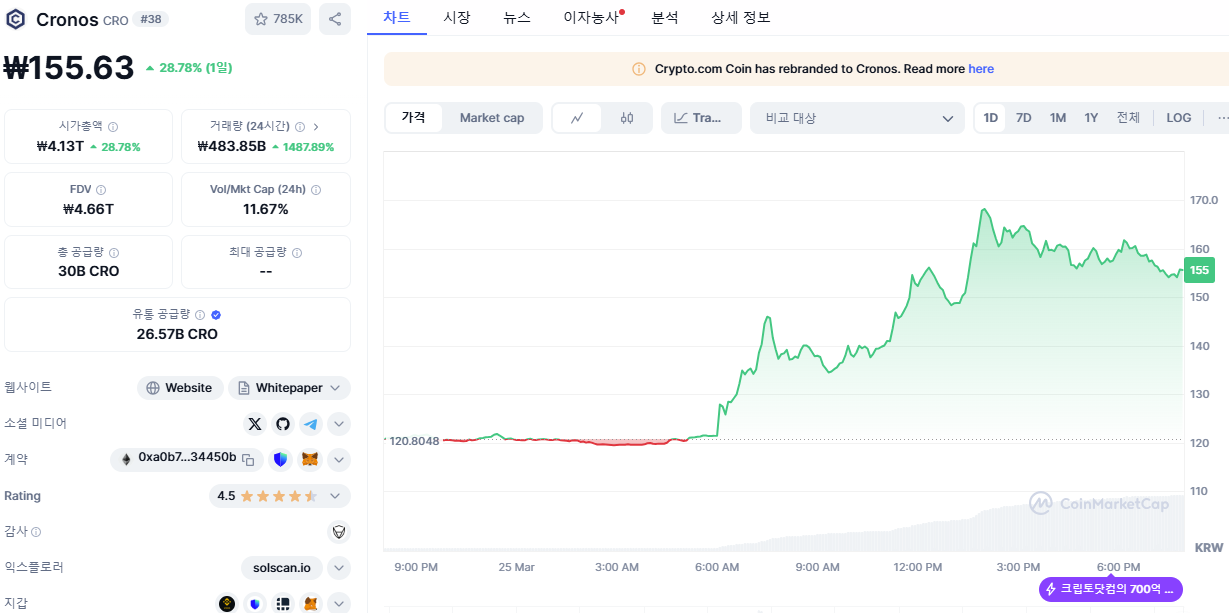The height and width of the screenshot is (613, 1229).
Task: Open Vol/Mkt Cap (24h) info icon
Action: click(315, 190)
